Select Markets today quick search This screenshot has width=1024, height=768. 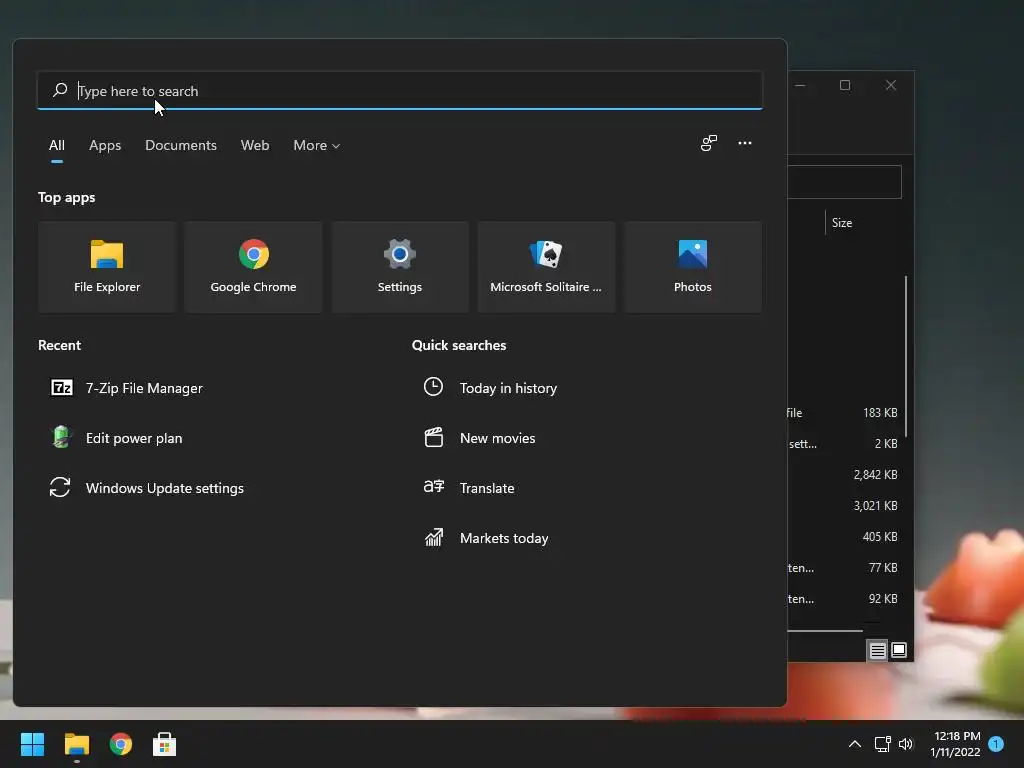click(487, 538)
